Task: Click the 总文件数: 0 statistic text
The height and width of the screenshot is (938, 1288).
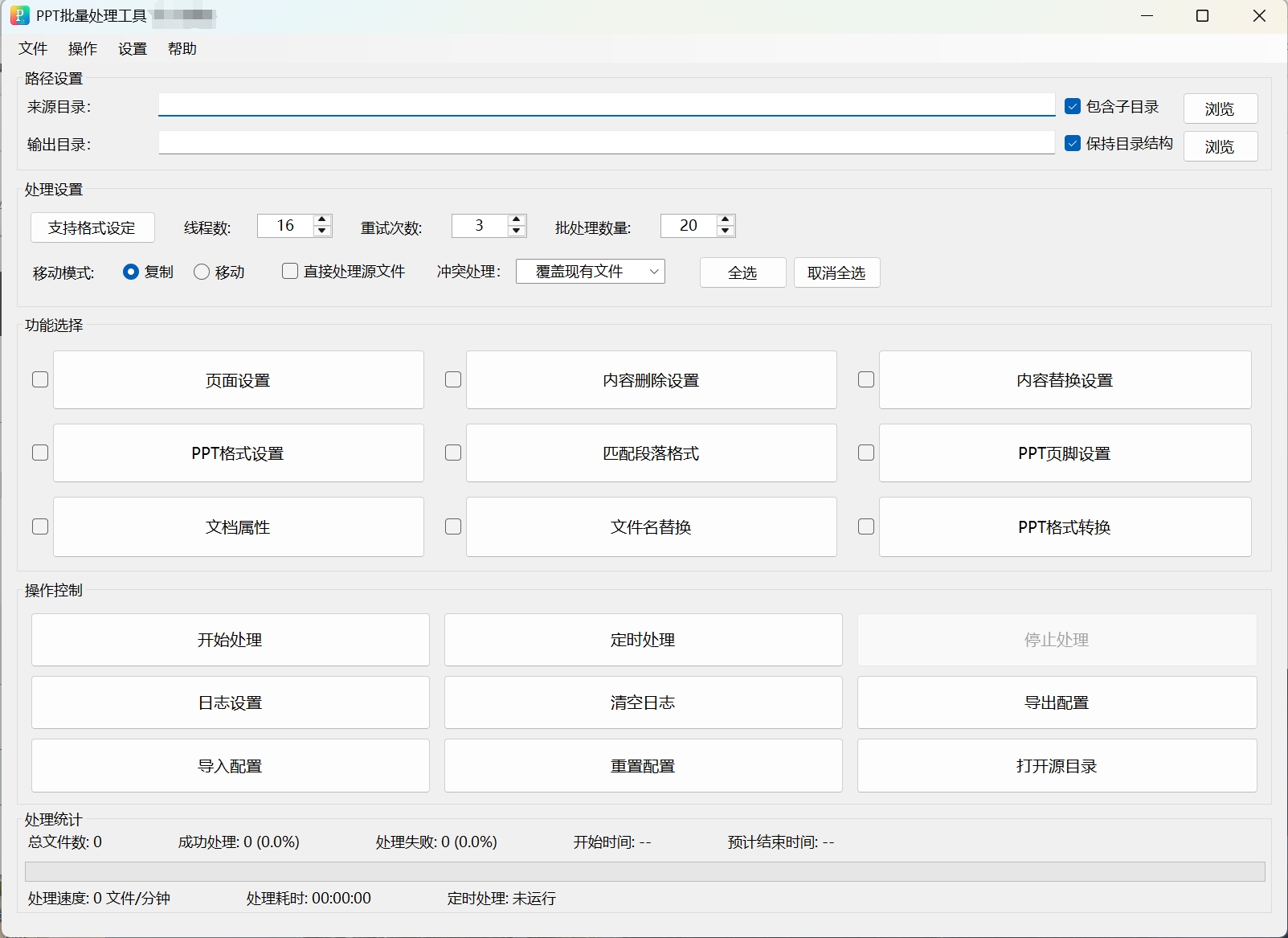Action: point(65,842)
